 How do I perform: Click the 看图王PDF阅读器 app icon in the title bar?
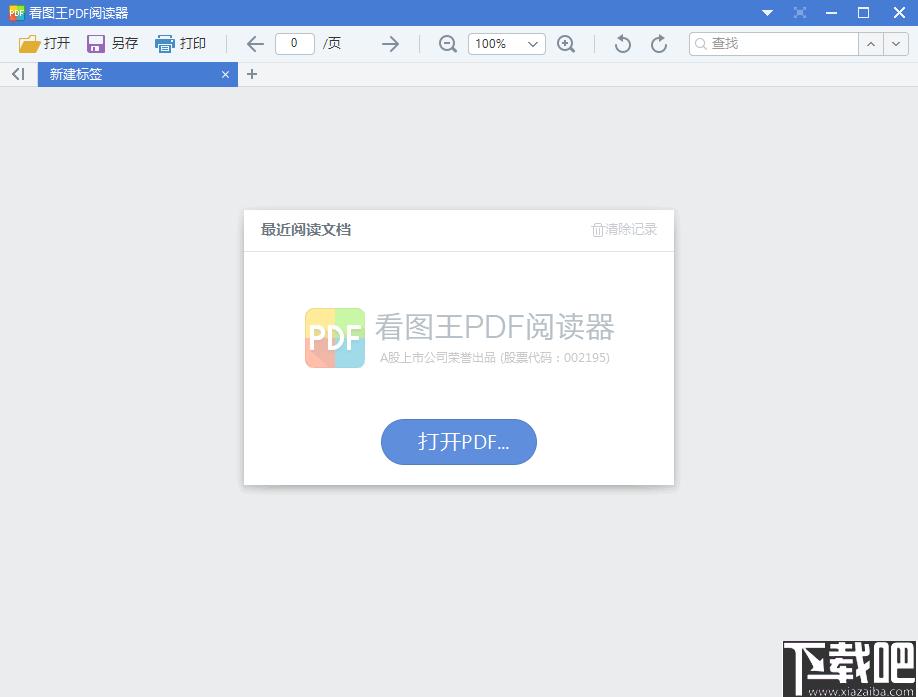[x=16, y=12]
